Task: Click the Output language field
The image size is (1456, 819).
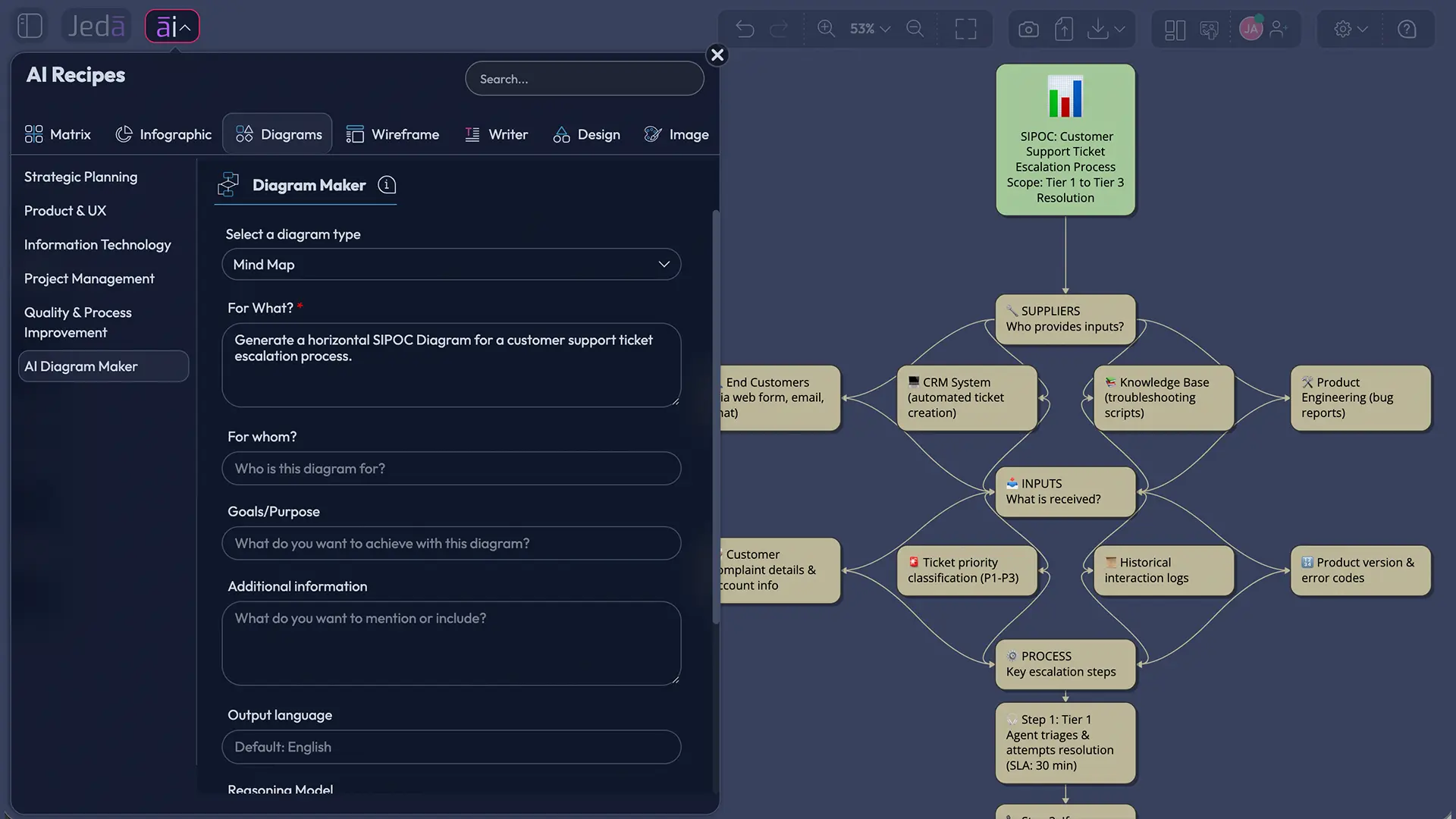Action: pyautogui.click(x=451, y=747)
